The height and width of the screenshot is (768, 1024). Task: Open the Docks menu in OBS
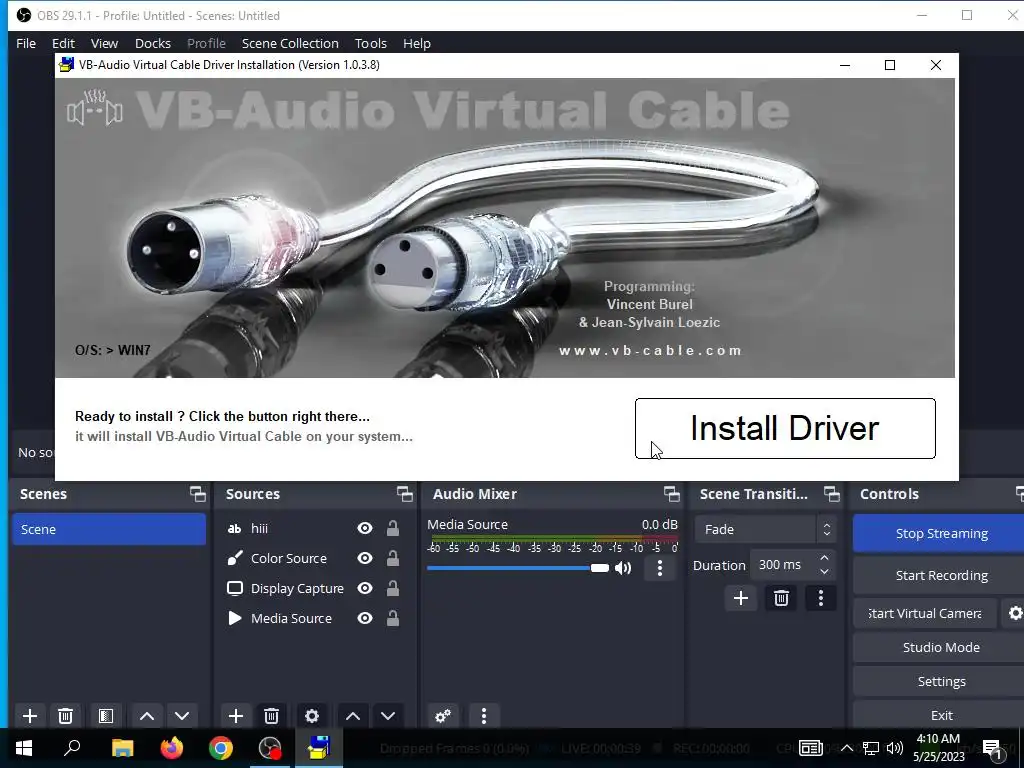coord(153,44)
